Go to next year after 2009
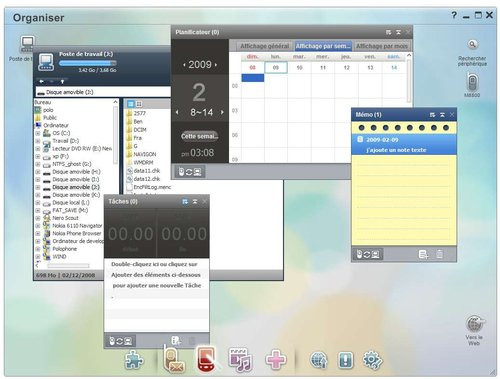The height and width of the screenshot is (379, 500). pyautogui.click(x=216, y=65)
